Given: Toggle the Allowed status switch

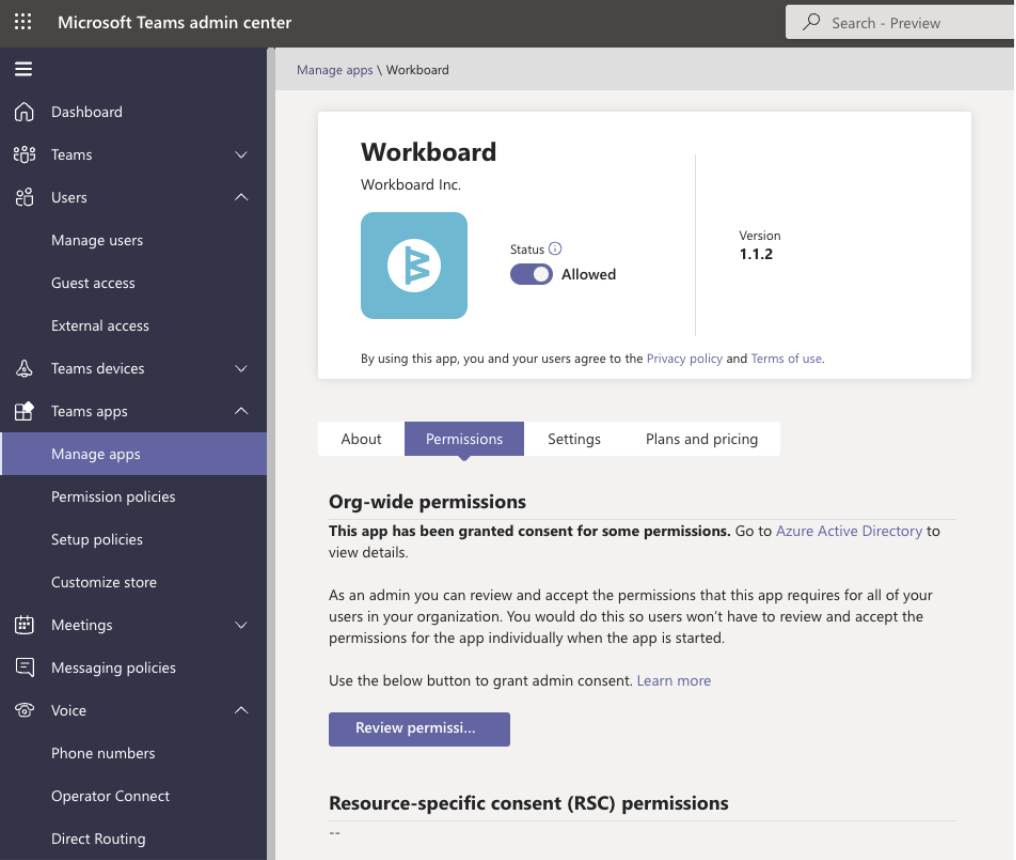Looking at the screenshot, I should (531, 274).
